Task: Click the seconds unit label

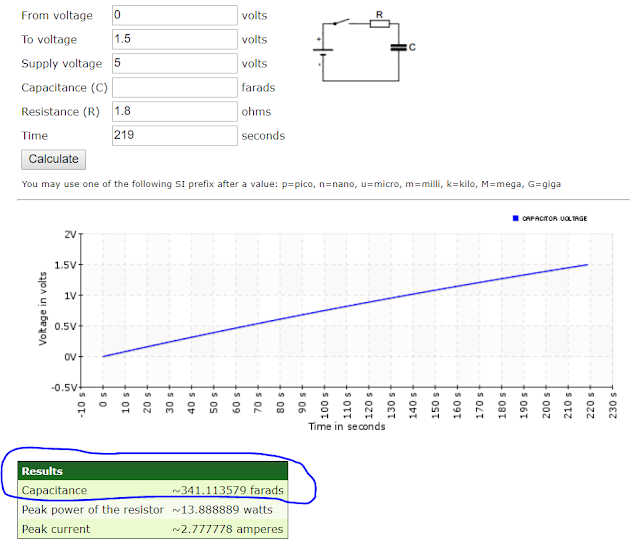Action: (263, 136)
